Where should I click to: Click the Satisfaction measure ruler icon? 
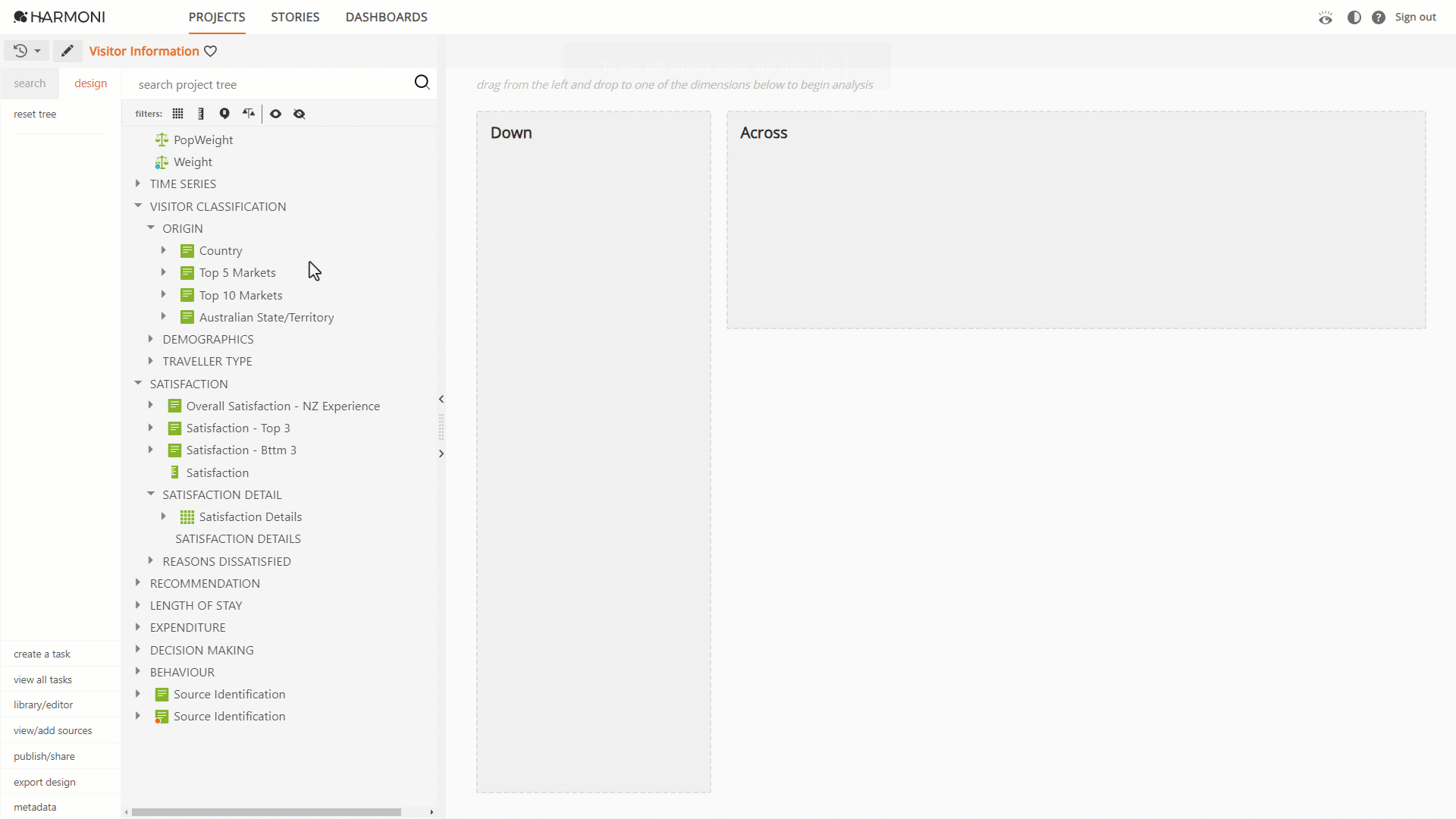tap(174, 472)
